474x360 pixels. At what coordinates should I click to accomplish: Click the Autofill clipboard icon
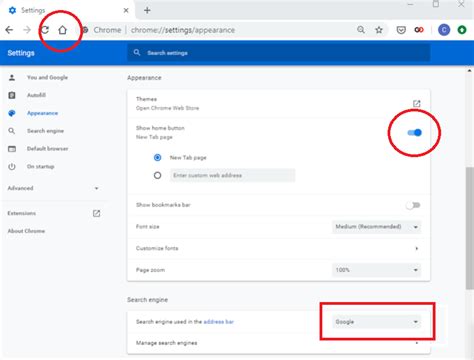coord(12,95)
